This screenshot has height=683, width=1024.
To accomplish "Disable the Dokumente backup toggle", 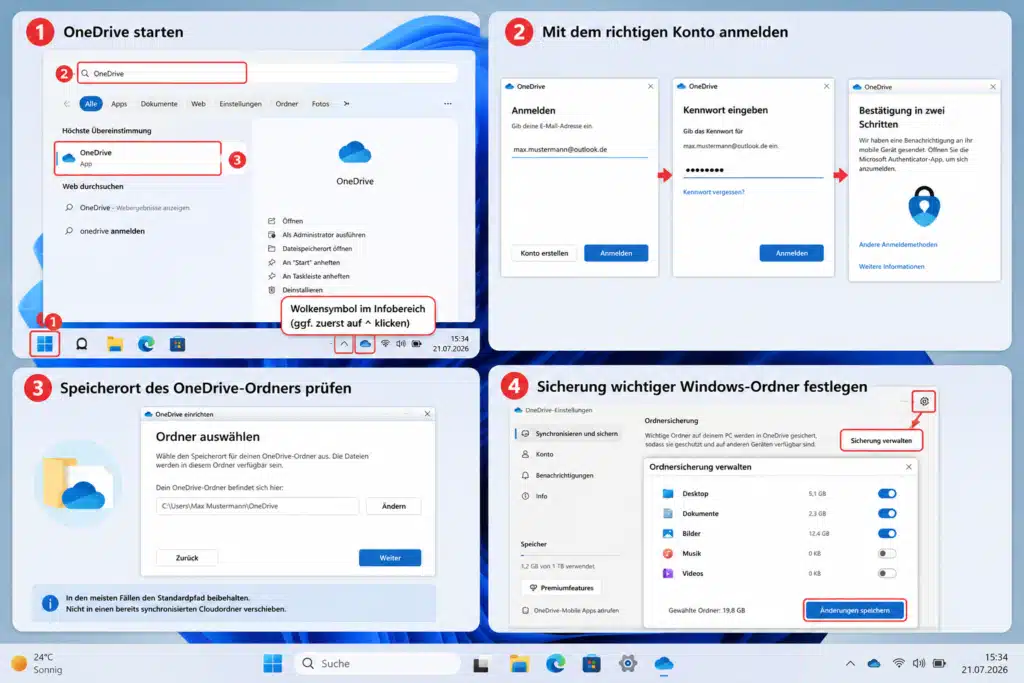I will (x=887, y=513).
